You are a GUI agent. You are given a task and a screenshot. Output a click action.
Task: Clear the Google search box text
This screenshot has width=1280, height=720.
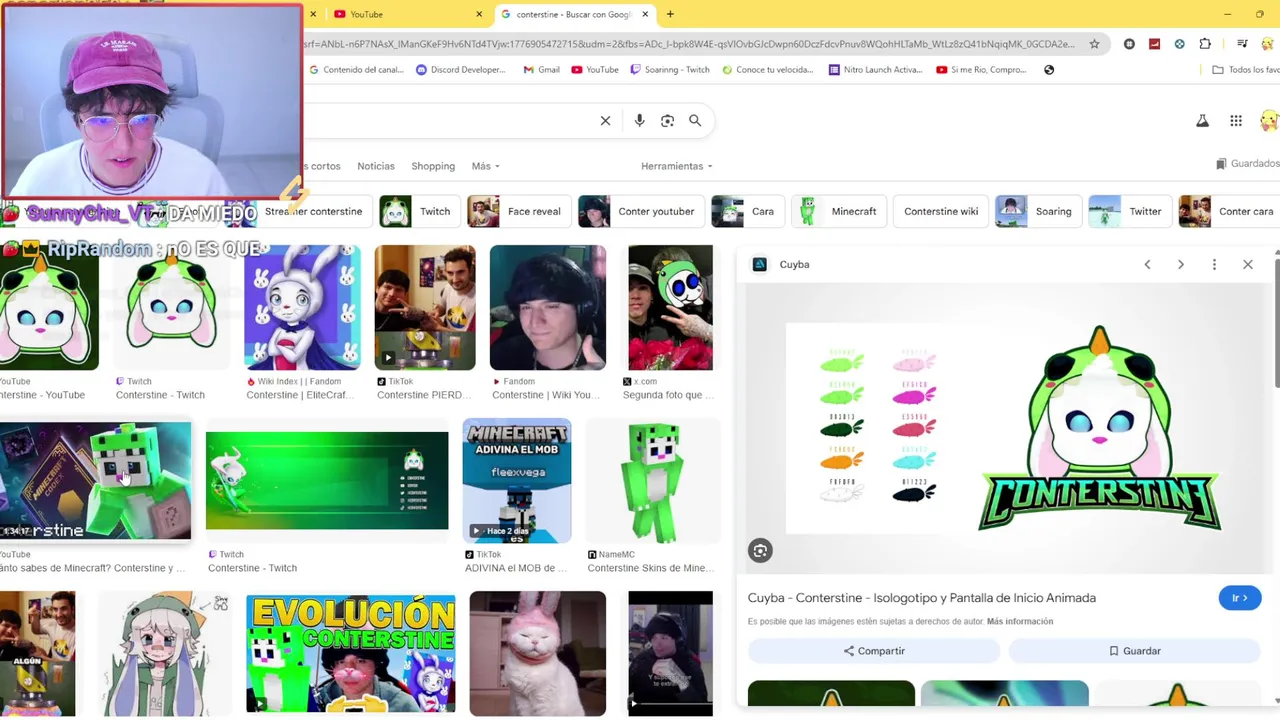(605, 121)
